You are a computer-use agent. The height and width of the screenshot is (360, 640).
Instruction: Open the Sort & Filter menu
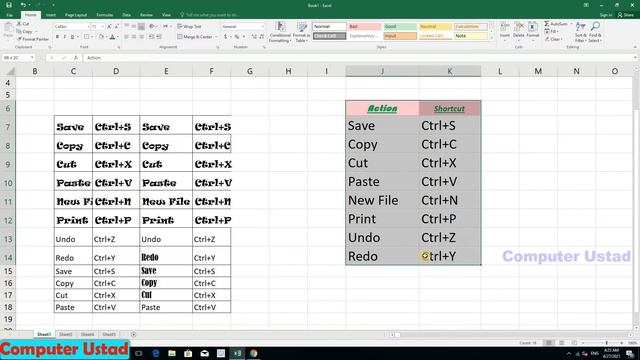(x=580, y=32)
